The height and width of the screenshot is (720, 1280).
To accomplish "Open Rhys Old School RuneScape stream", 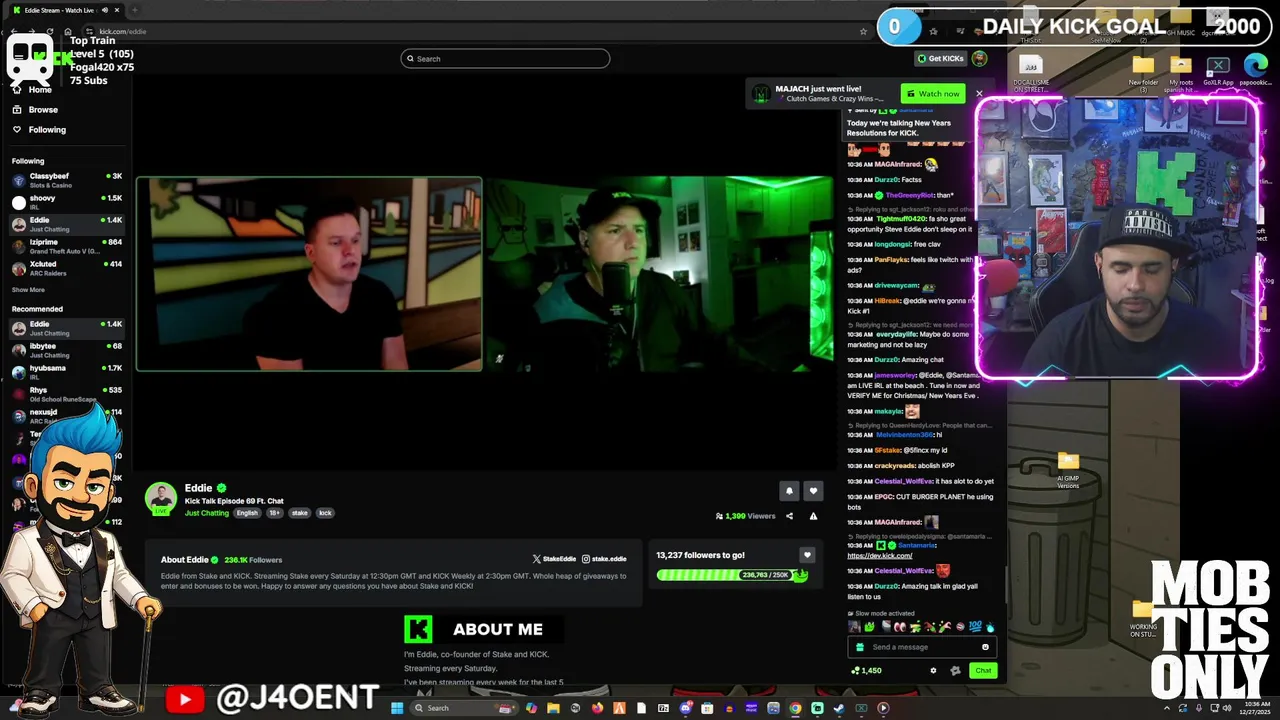I will pos(66,394).
